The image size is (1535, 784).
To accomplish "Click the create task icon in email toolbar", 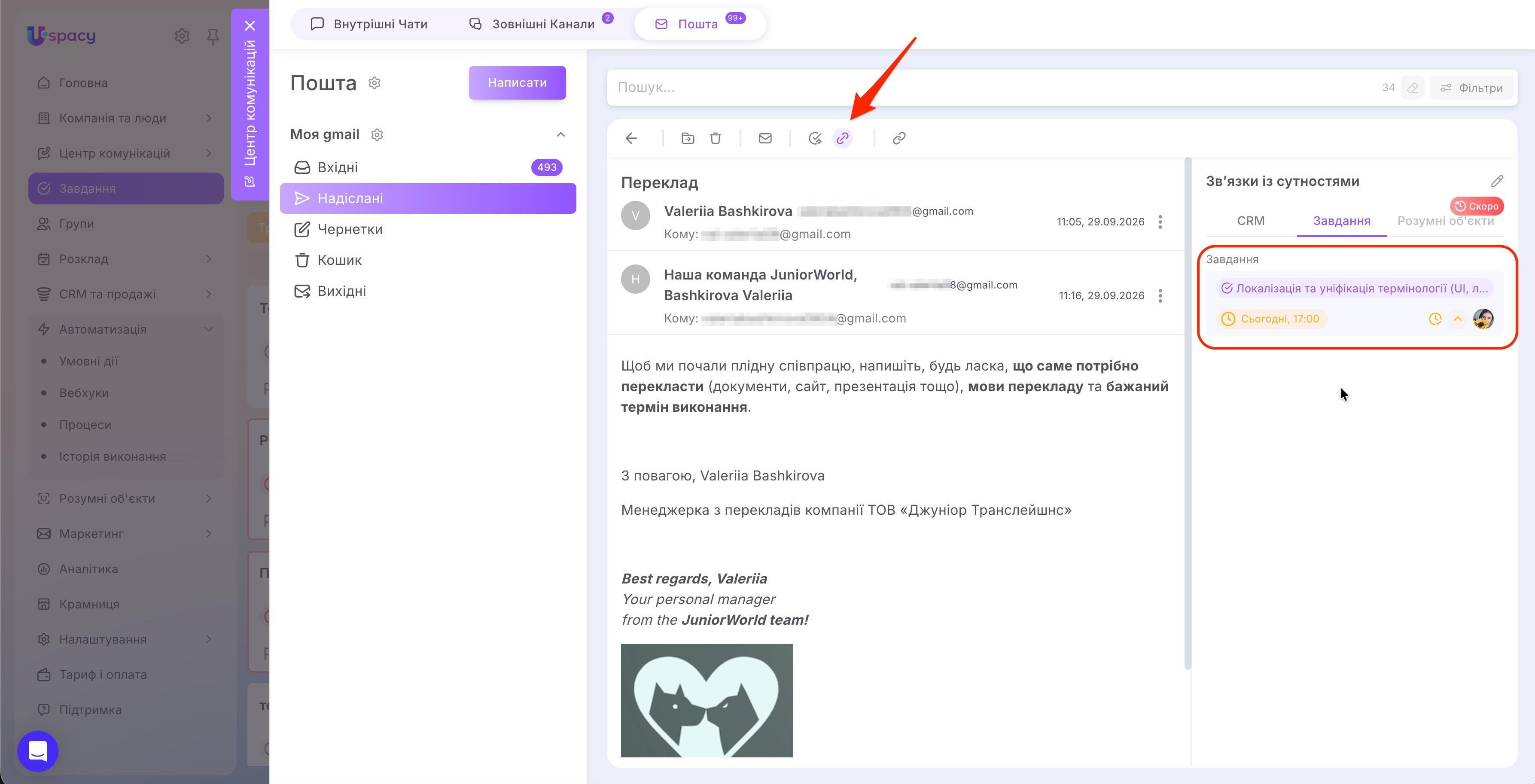I will click(815, 138).
